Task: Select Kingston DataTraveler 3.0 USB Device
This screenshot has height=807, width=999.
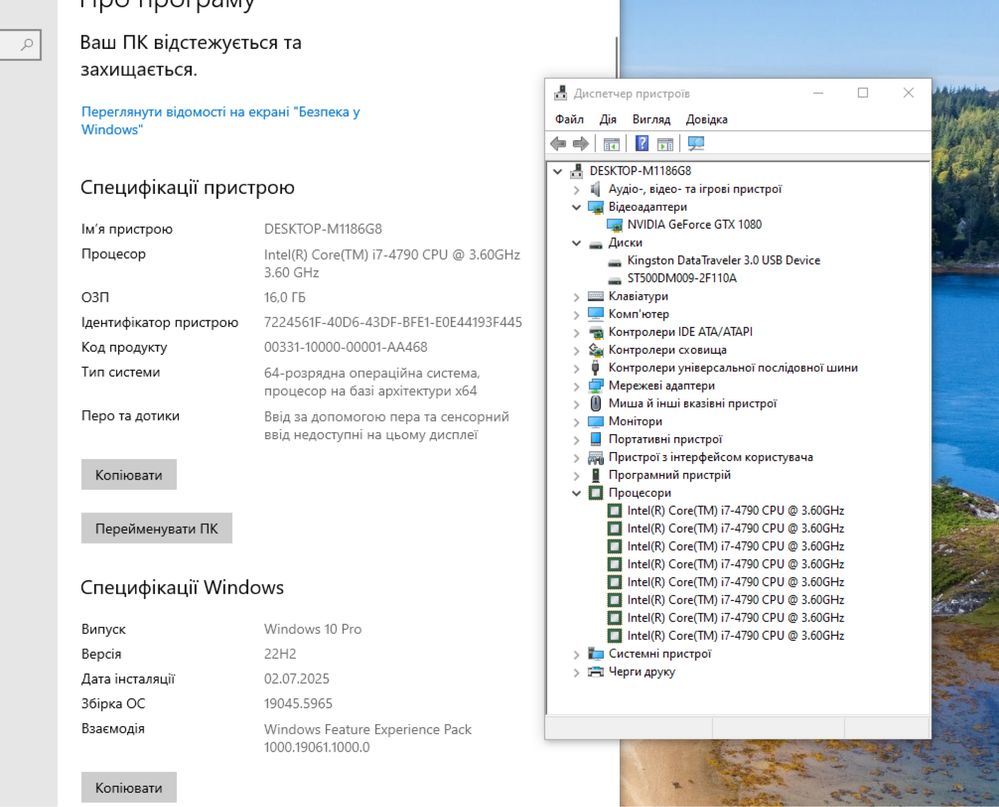Action: tap(724, 260)
